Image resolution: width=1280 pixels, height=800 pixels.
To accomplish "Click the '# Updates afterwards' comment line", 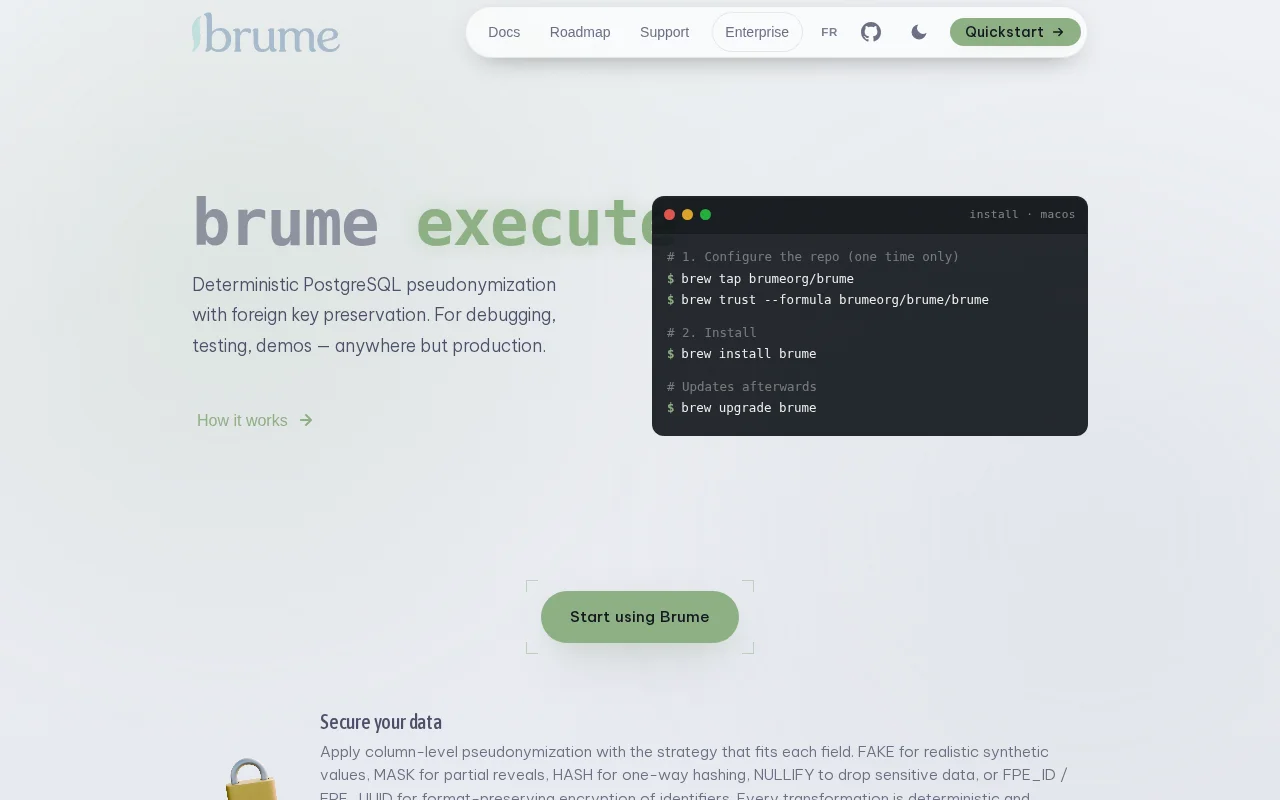I will [742, 386].
